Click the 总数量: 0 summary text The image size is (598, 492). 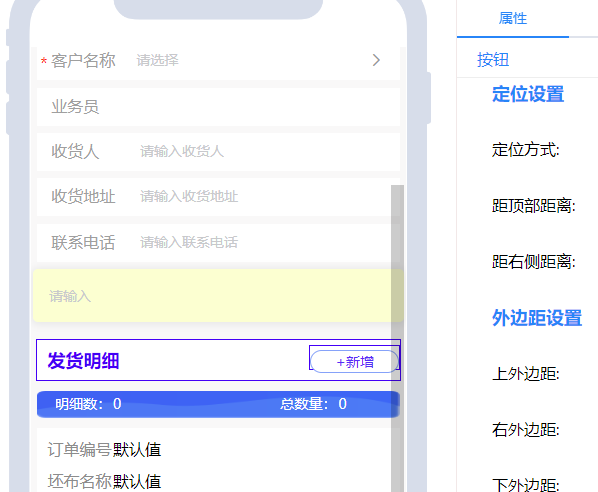point(313,404)
